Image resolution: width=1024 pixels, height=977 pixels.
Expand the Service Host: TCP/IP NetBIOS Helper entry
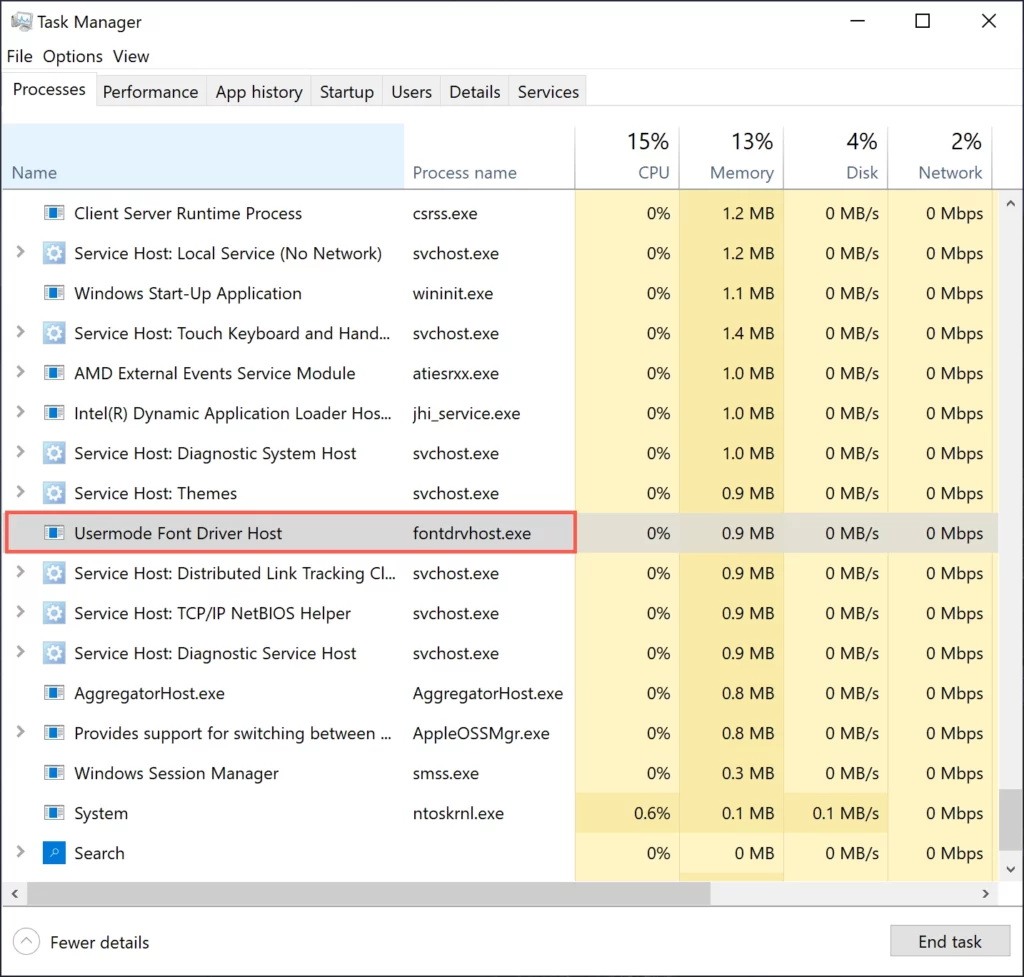pyautogui.click(x=22, y=613)
